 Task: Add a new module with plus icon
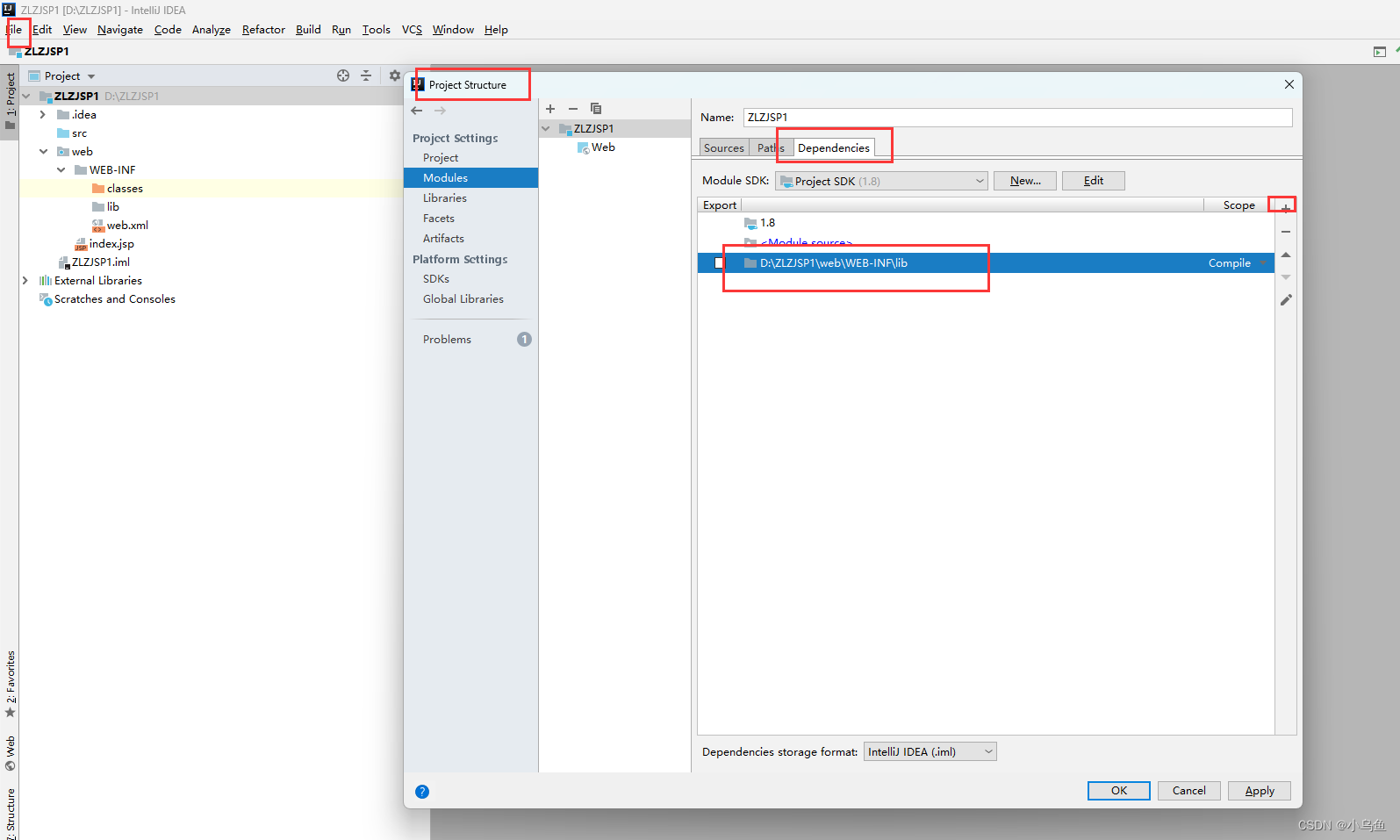[x=550, y=109]
